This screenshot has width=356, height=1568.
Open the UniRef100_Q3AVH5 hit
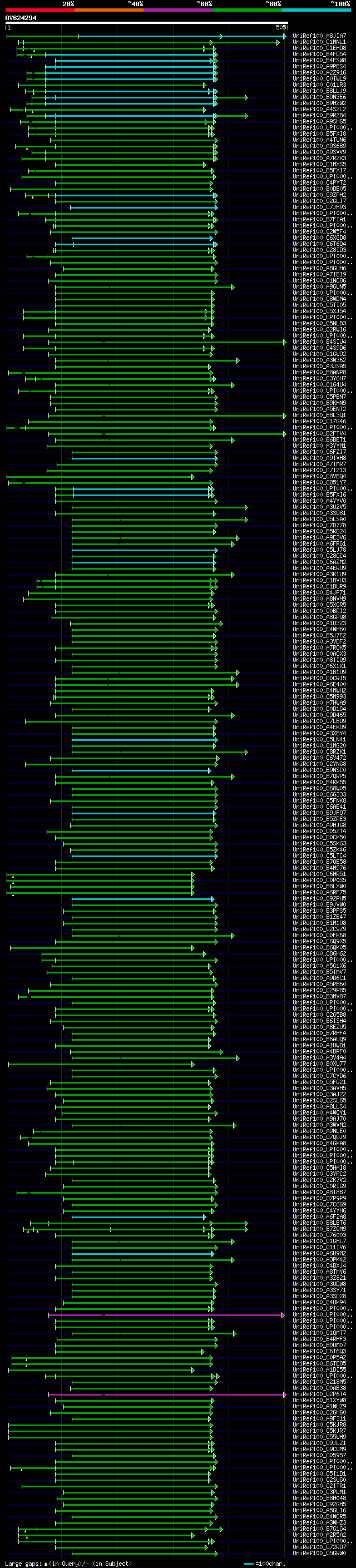pos(319,1089)
